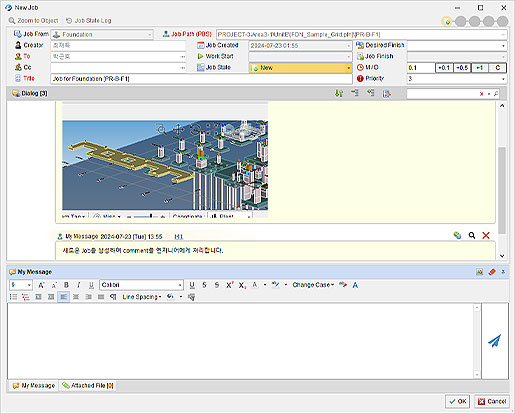This screenshot has height=414, width=515.
Task: Click the OK button
Action: click(457, 401)
